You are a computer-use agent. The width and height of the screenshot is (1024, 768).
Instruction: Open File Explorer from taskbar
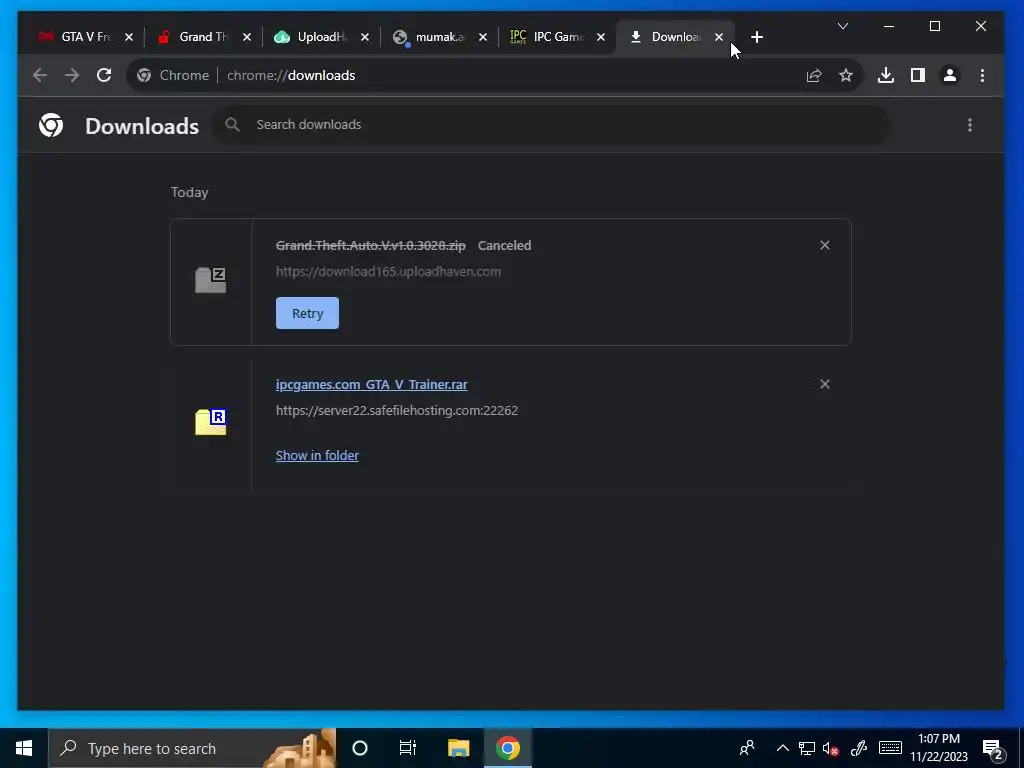coord(458,748)
